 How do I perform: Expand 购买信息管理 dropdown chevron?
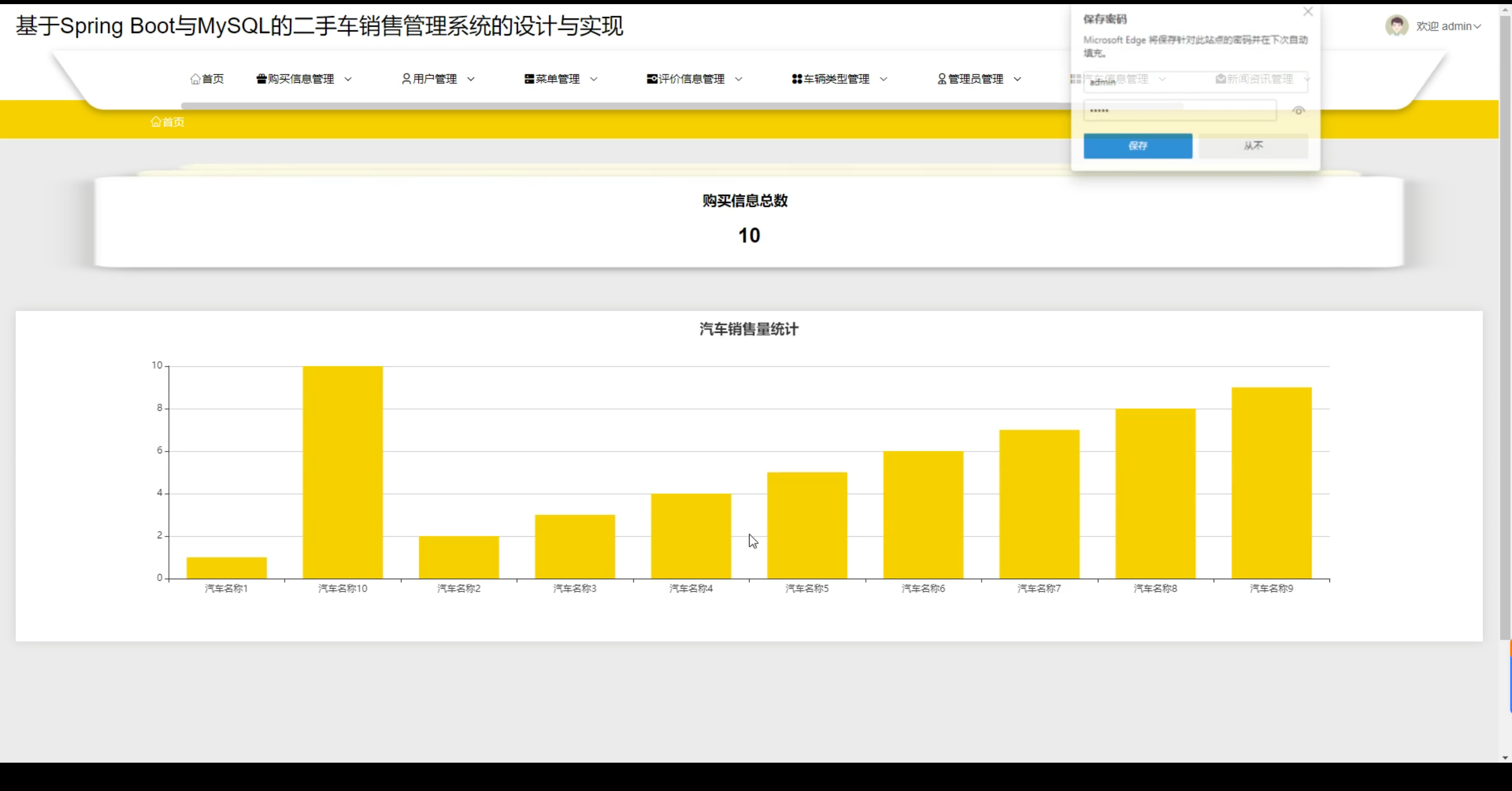click(348, 79)
